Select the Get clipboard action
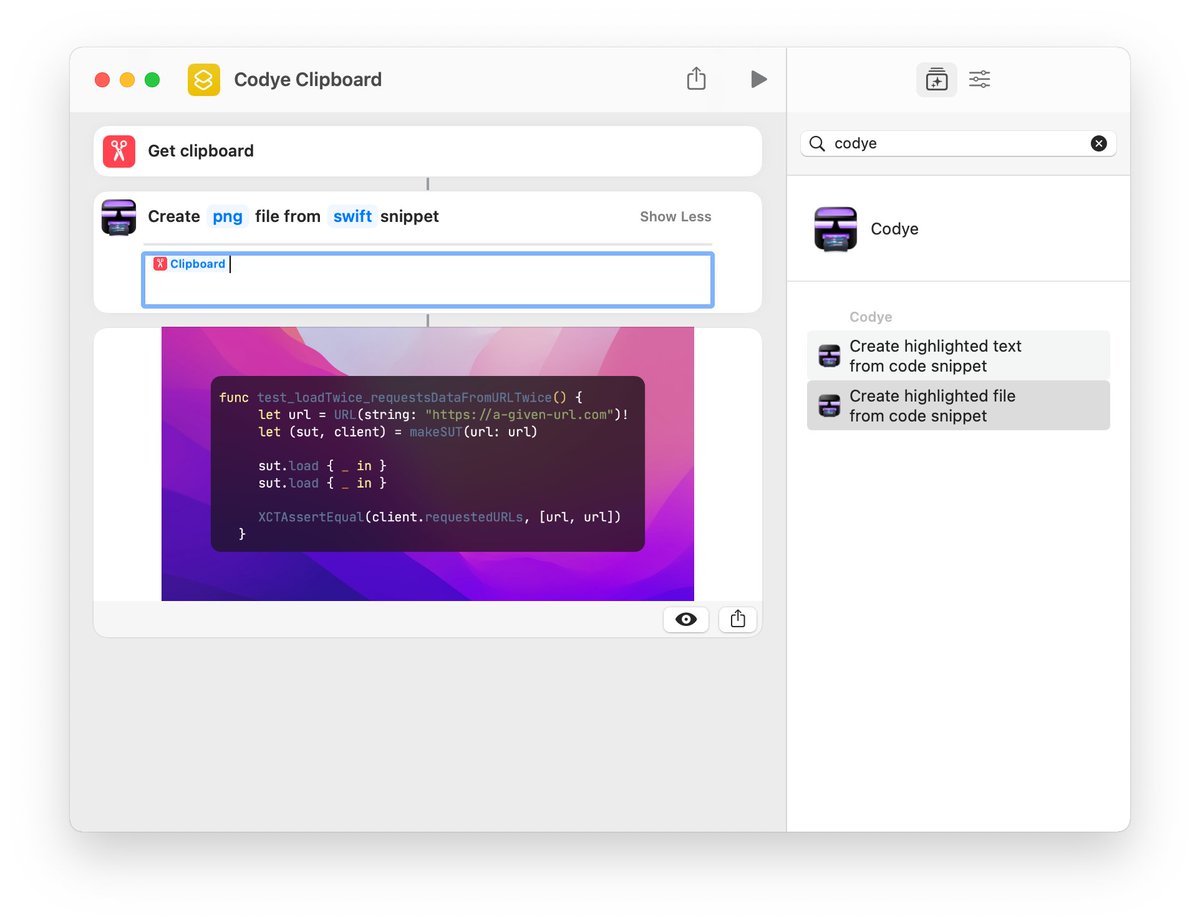Screen dimensions: 1200x924 (x=428, y=151)
